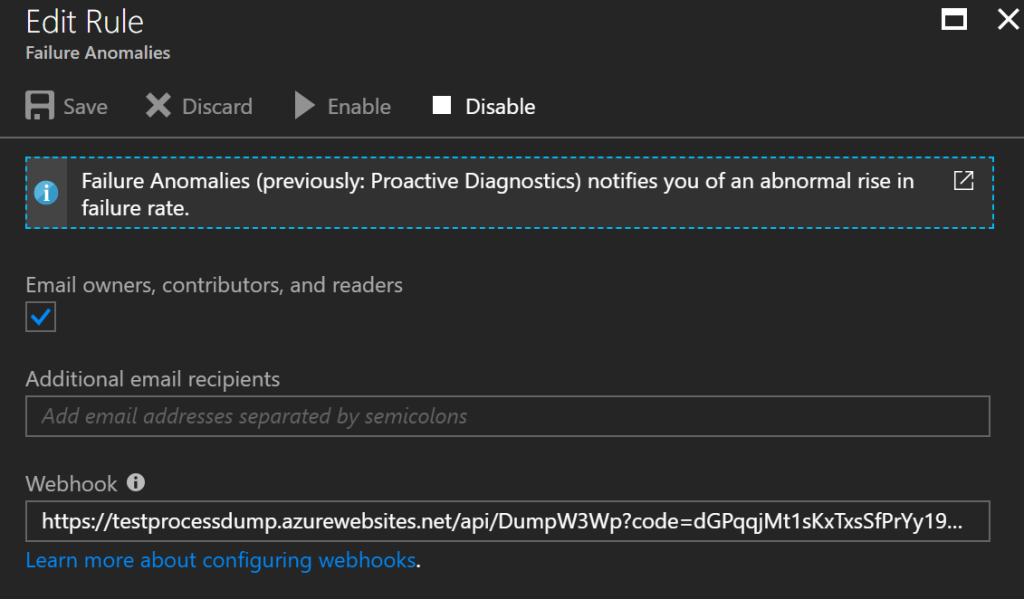Click the pop-out icon on the notification banner
Screen dimensions: 1024x599
(x=963, y=181)
